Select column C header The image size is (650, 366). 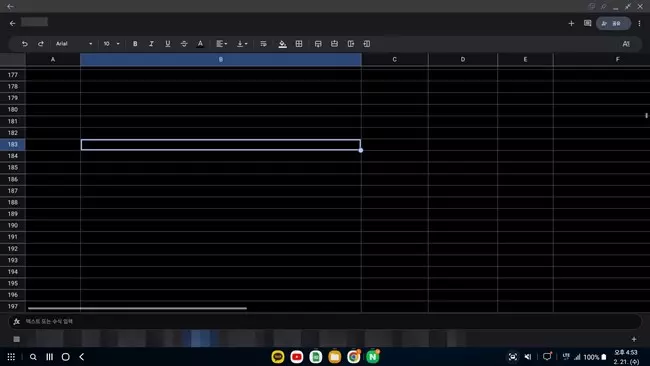[x=394, y=59]
